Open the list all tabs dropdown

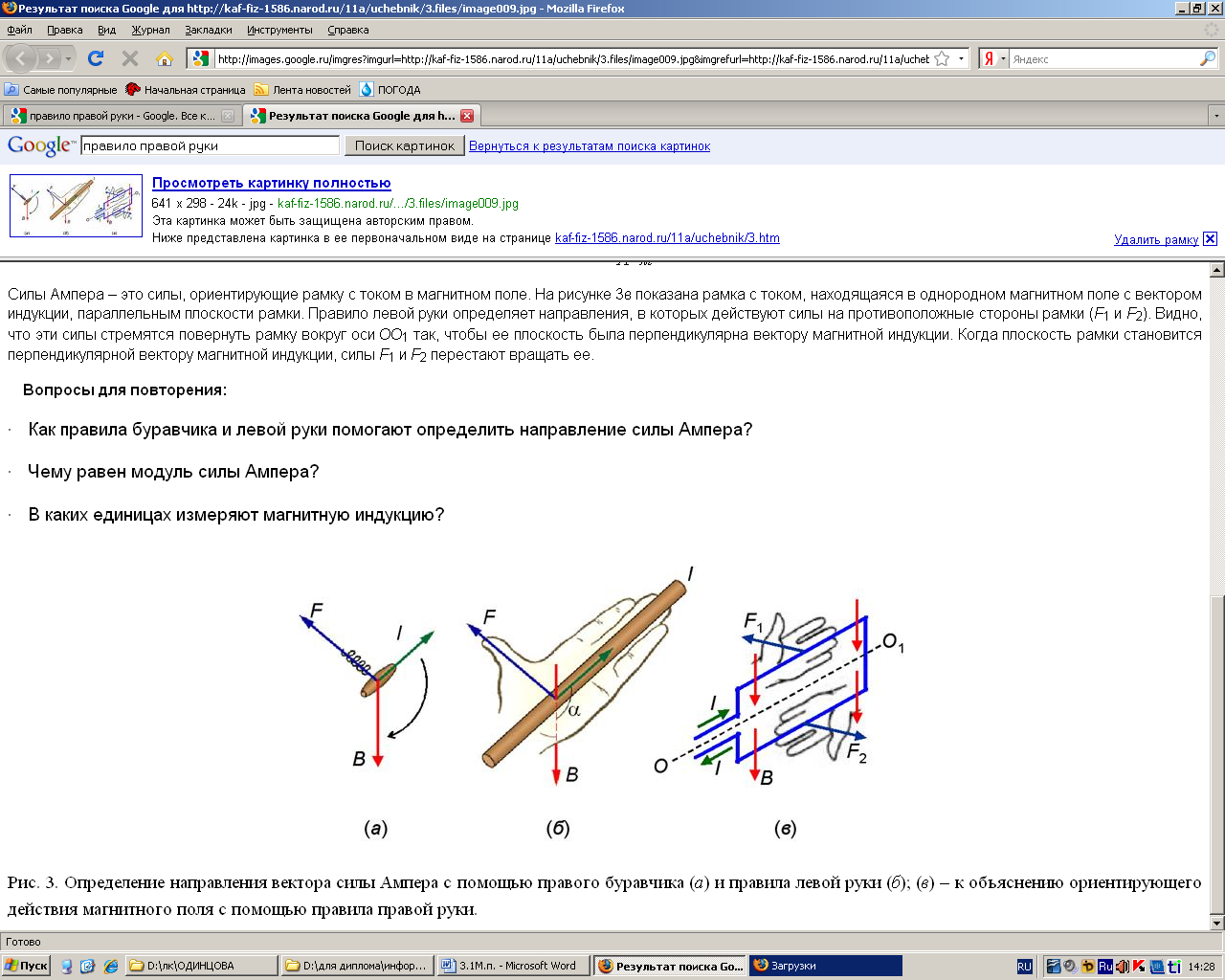pos(1216,116)
